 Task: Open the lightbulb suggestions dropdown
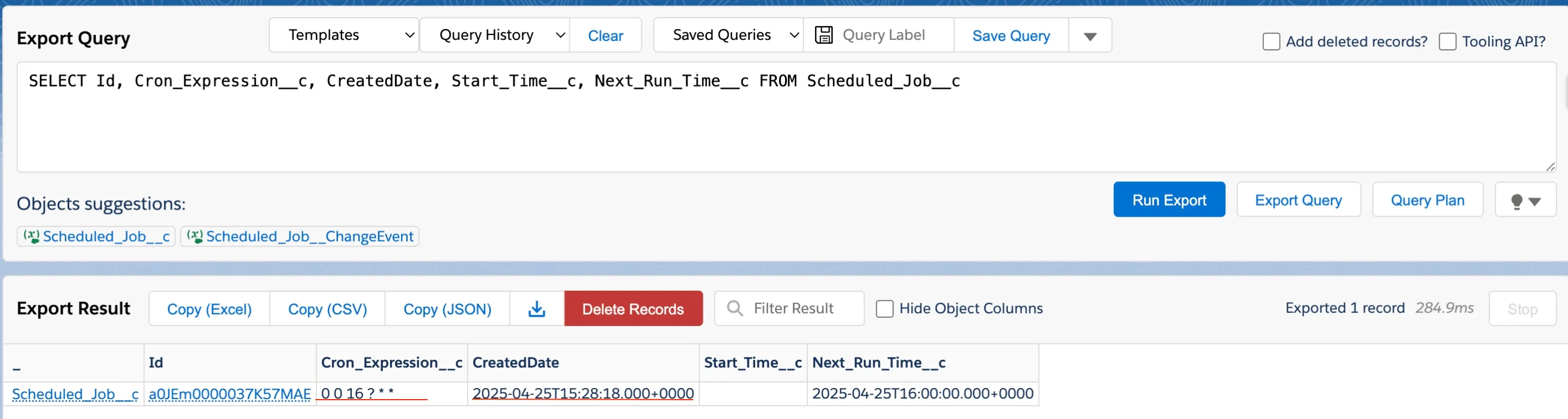click(1525, 201)
